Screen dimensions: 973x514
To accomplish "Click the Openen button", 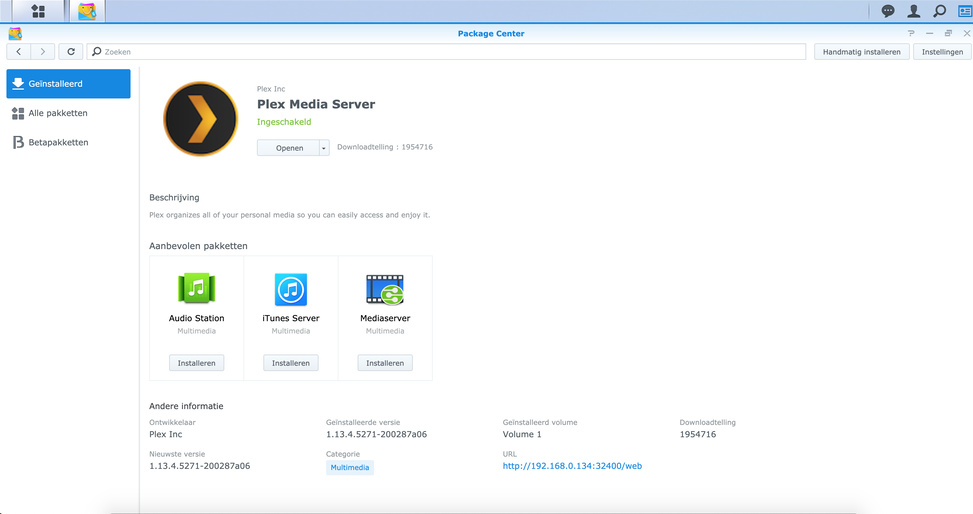I will (x=289, y=148).
